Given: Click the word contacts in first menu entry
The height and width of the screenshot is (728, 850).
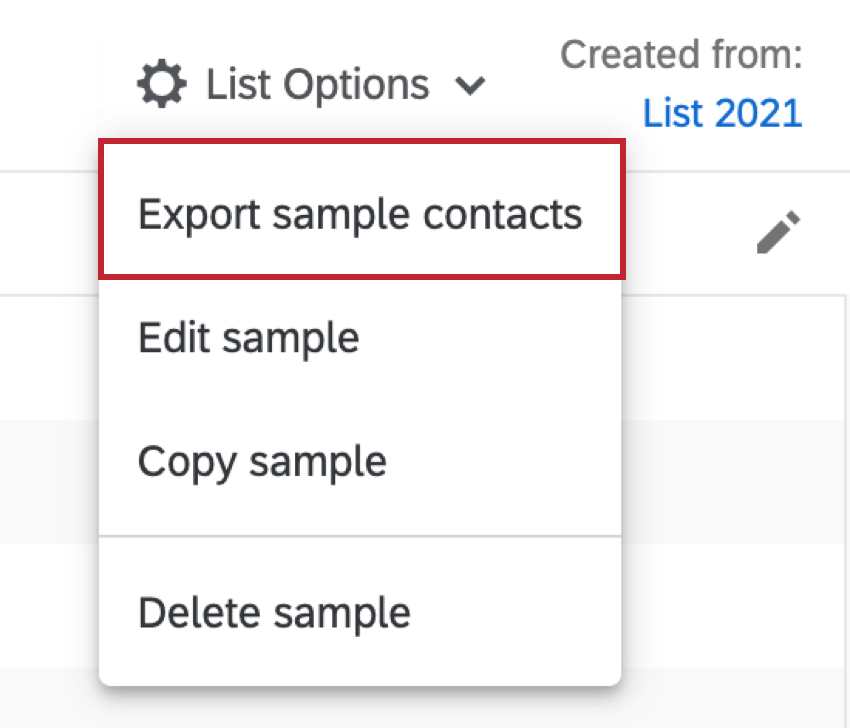Looking at the screenshot, I should point(503,215).
